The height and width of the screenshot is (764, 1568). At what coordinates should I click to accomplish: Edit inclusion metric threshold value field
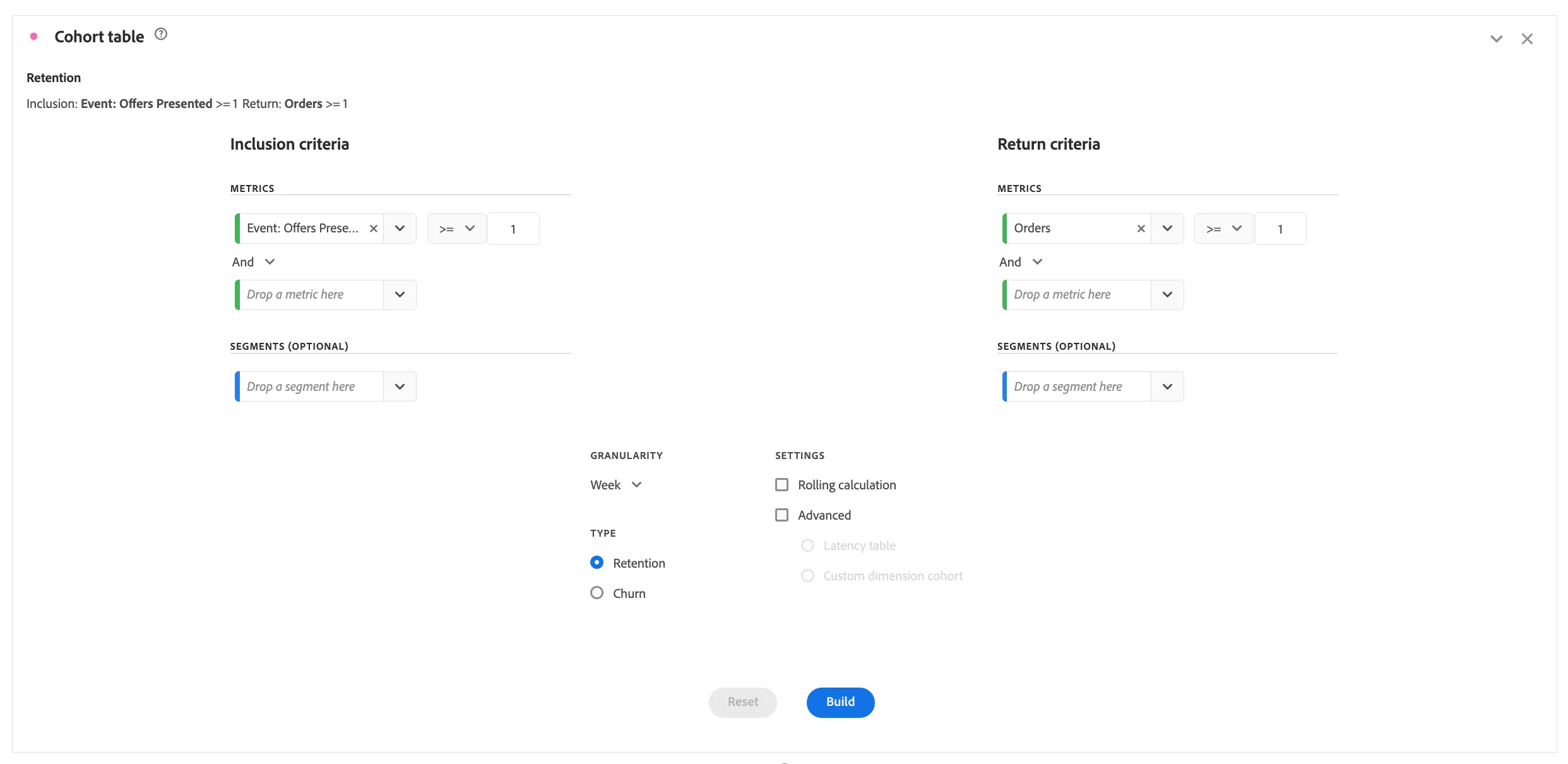513,229
